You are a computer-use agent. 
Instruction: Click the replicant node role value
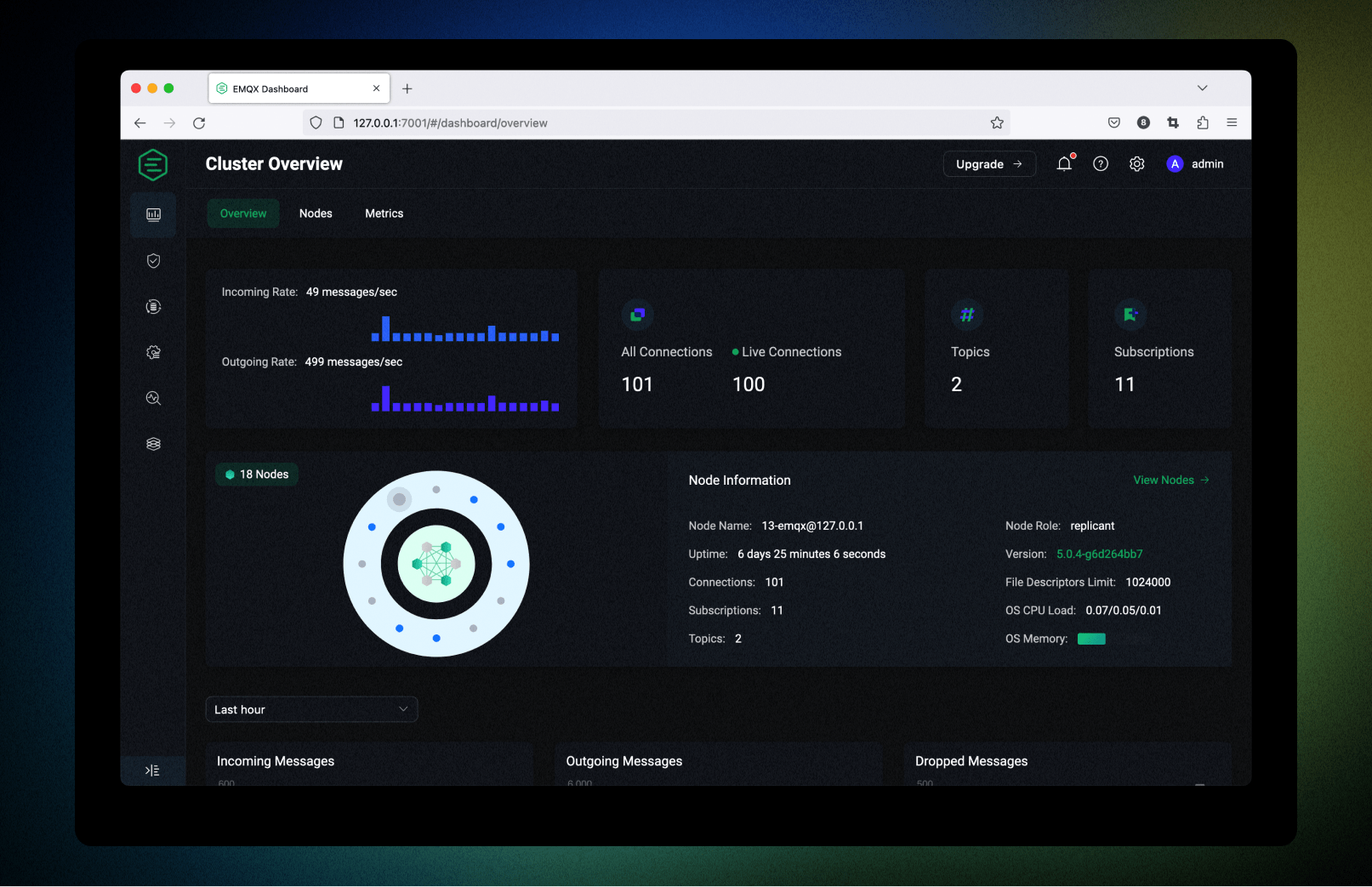point(1092,526)
